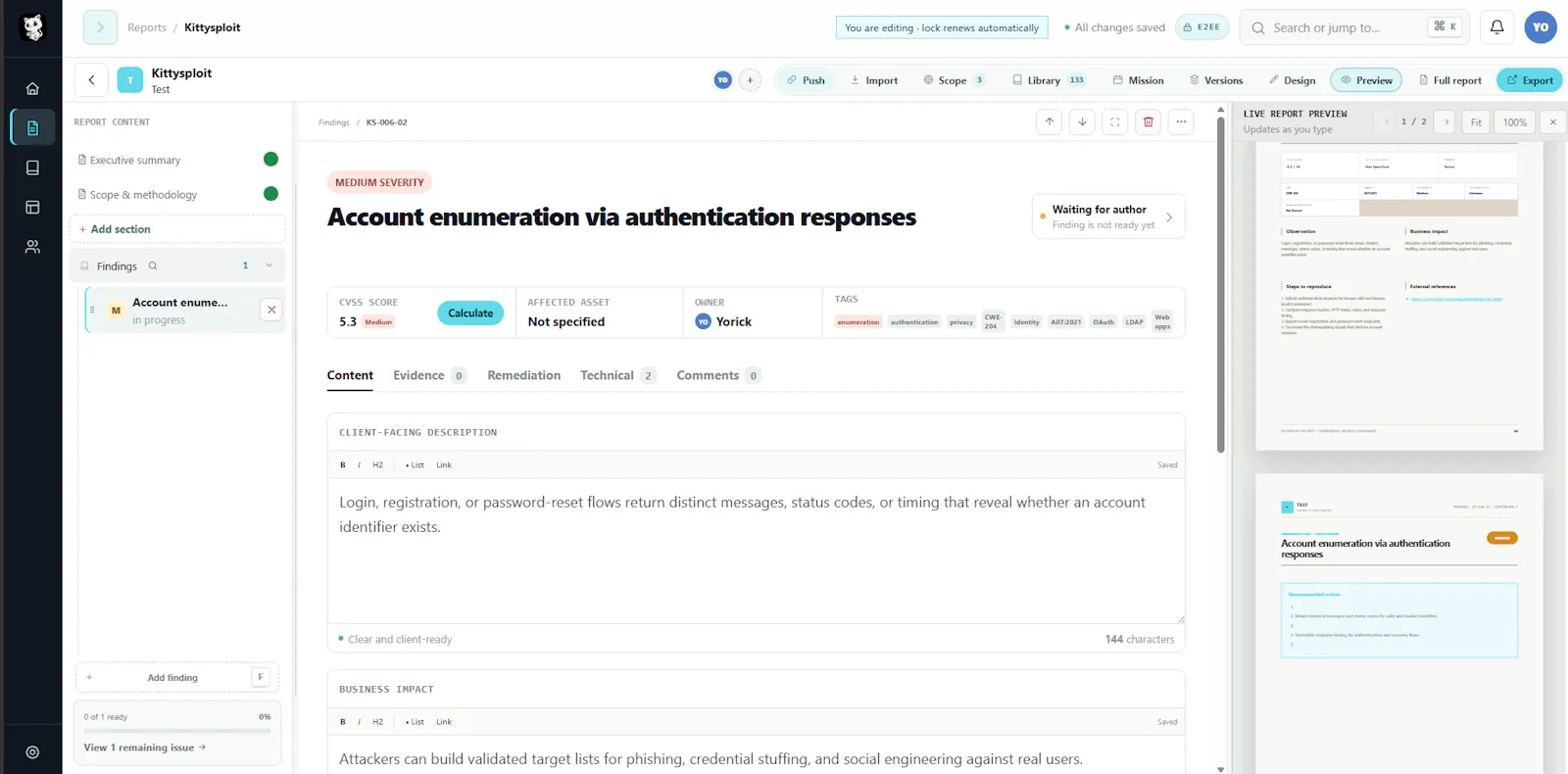Toggle italic in business impact toolbar
The height and width of the screenshot is (774, 1568).
(359, 722)
